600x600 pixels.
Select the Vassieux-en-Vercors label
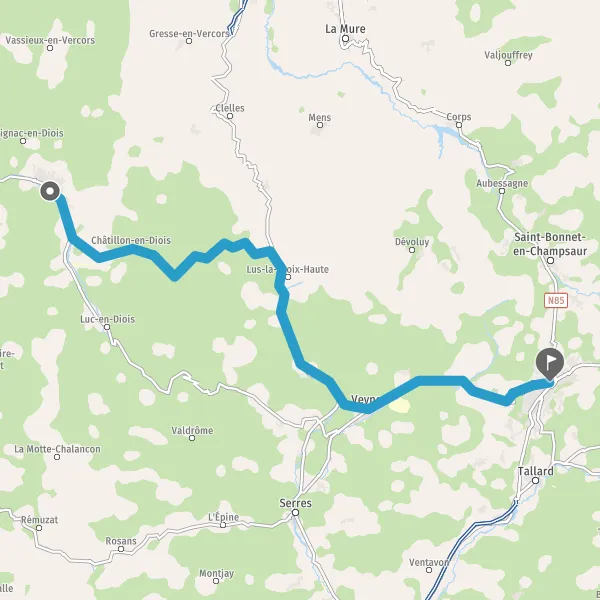pyautogui.click(x=50, y=40)
